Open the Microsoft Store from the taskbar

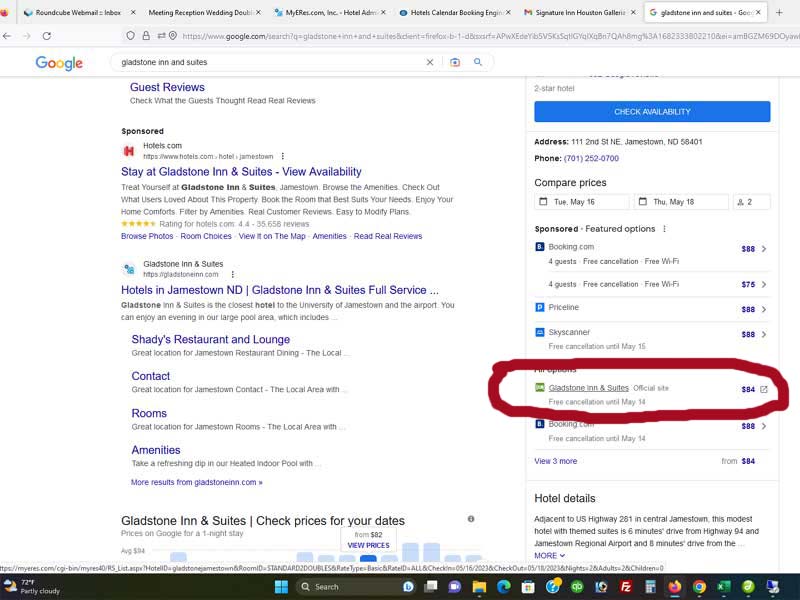pyautogui.click(x=528, y=587)
